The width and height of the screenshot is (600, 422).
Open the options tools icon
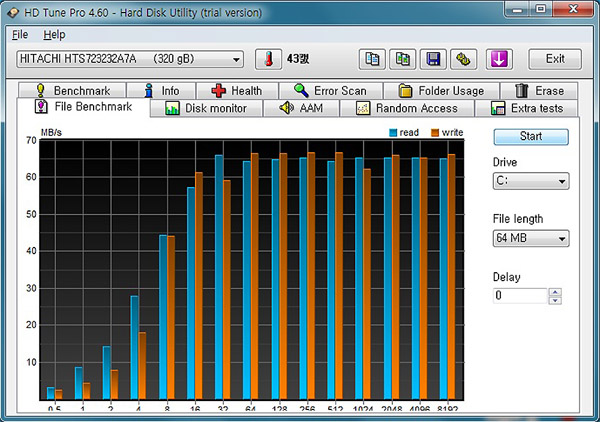pyautogui.click(x=463, y=59)
